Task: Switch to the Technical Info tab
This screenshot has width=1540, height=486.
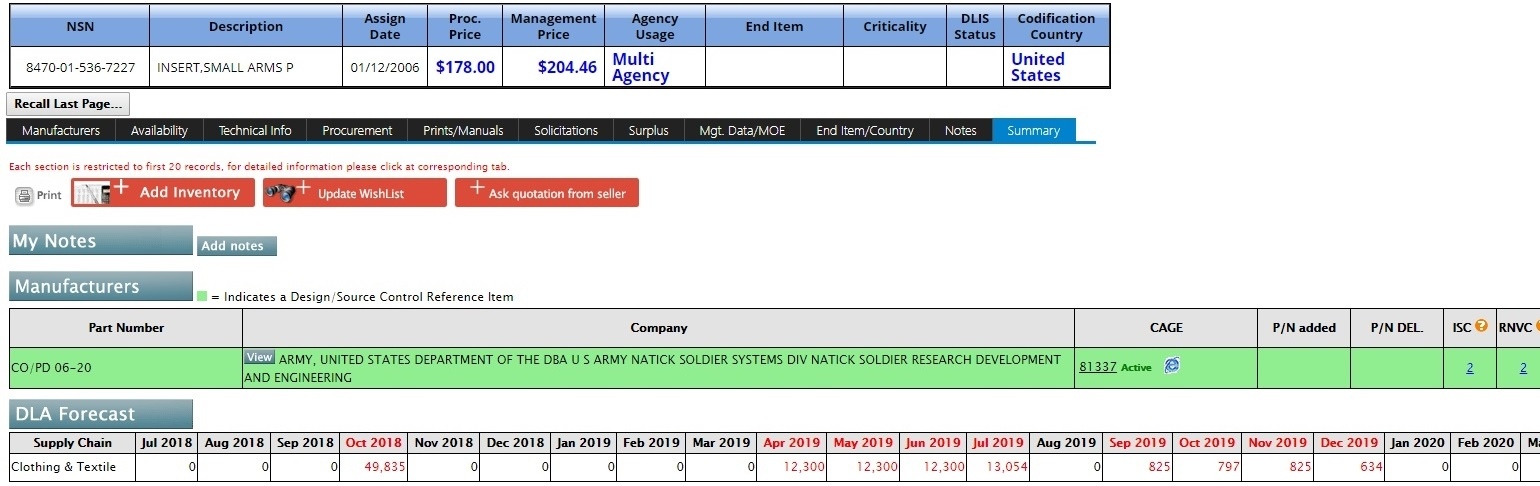Action: [255, 131]
